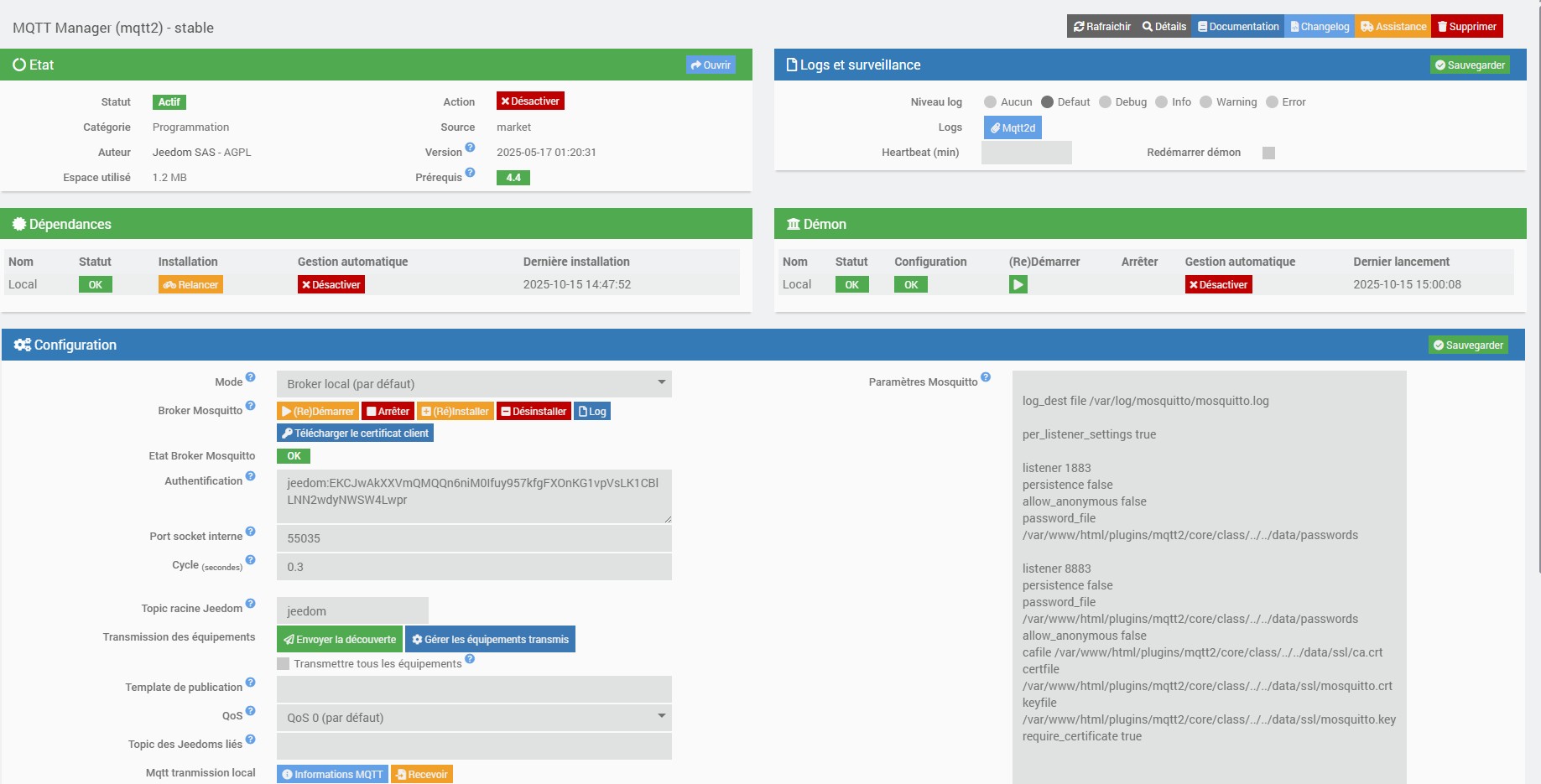Click Relancer to reinstall dependencies
The height and width of the screenshot is (784, 1541).
click(x=190, y=285)
